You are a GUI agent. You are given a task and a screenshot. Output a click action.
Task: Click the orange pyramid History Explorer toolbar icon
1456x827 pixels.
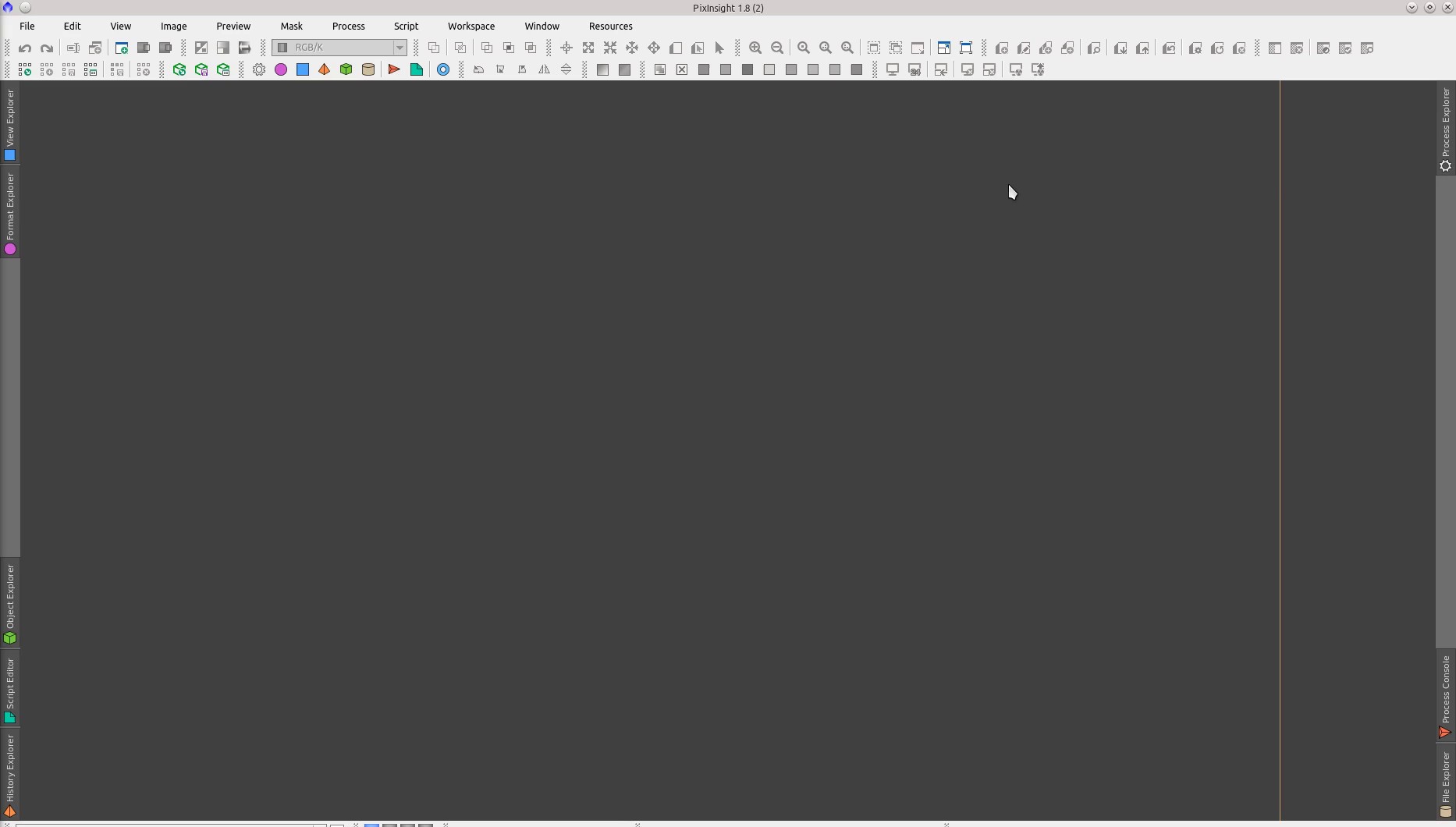click(325, 70)
